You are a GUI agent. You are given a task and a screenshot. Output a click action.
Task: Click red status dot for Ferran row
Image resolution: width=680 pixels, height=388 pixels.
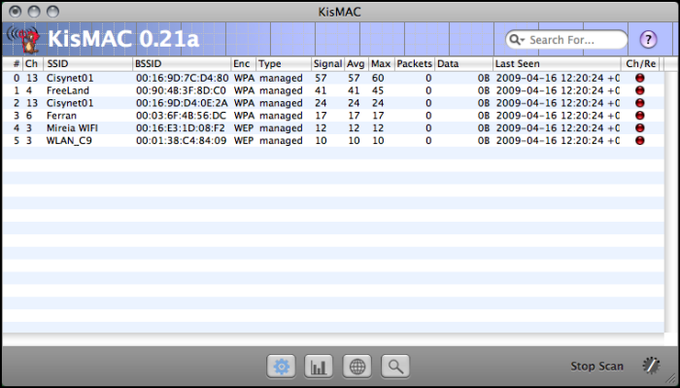640,116
